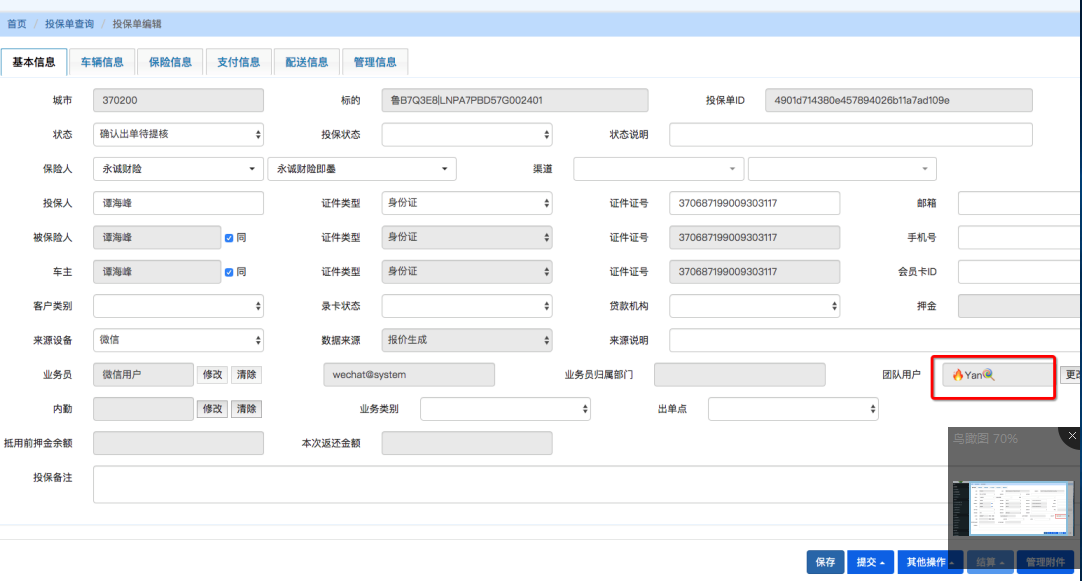Viewport: 1082px width, 581px height.
Task: Click 修改 next to 业务员
Action: [213, 375]
